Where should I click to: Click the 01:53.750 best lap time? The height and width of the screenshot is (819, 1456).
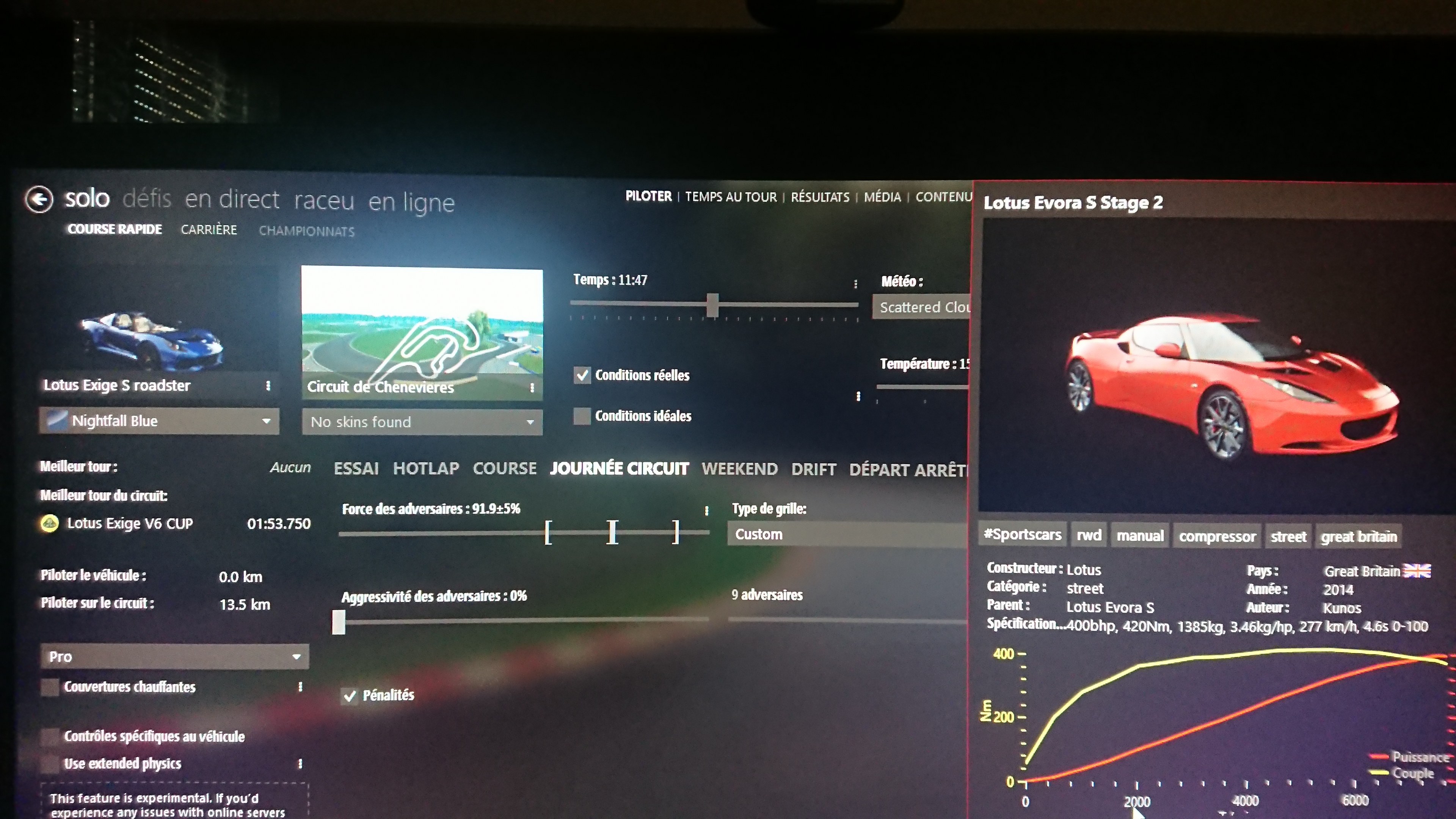pyautogui.click(x=279, y=524)
